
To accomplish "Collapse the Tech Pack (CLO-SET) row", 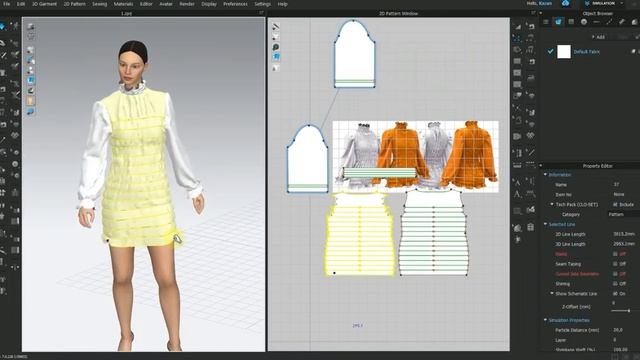I will coord(552,204).
